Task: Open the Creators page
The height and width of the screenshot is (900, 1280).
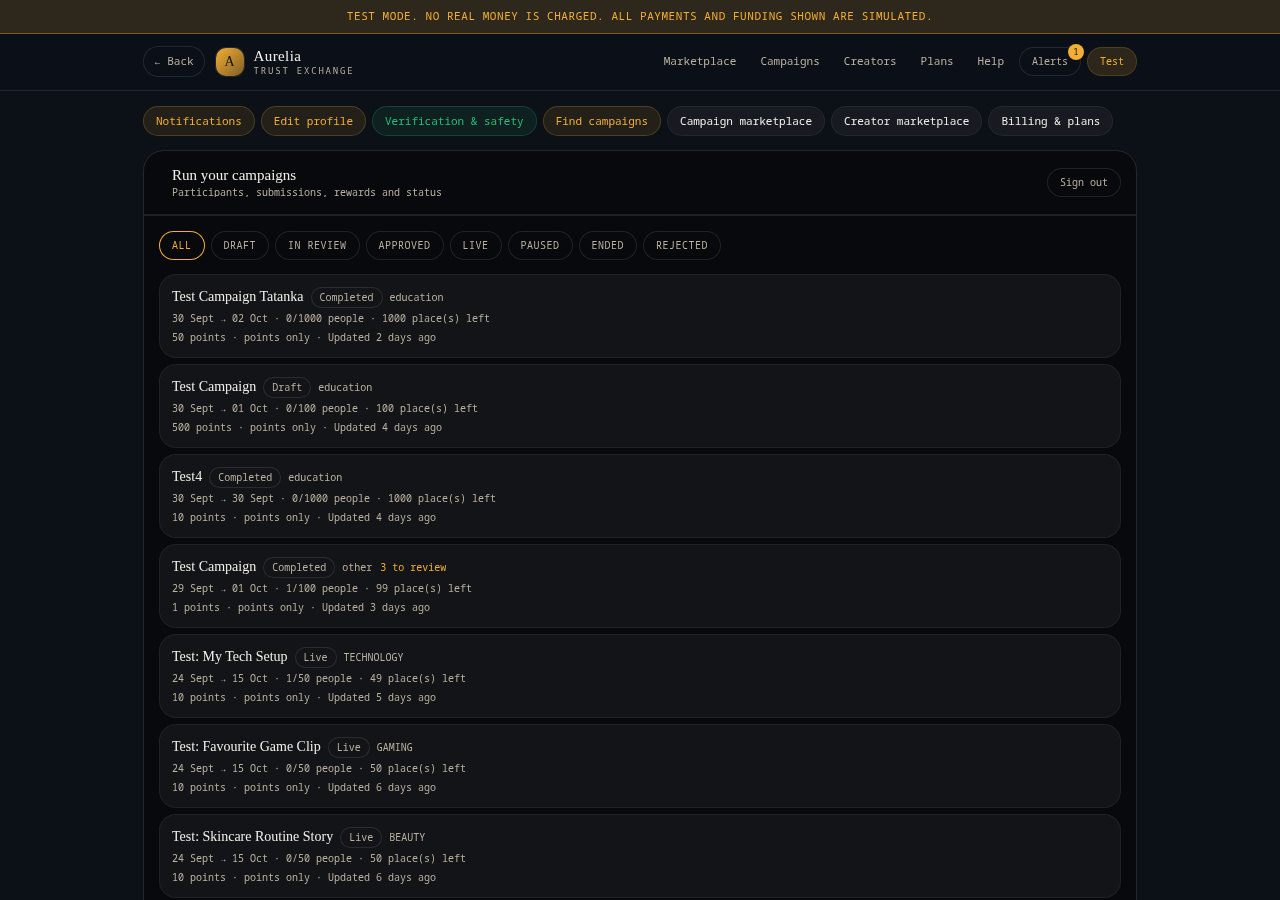Action: pyautogui.click(x=870, y=62)
